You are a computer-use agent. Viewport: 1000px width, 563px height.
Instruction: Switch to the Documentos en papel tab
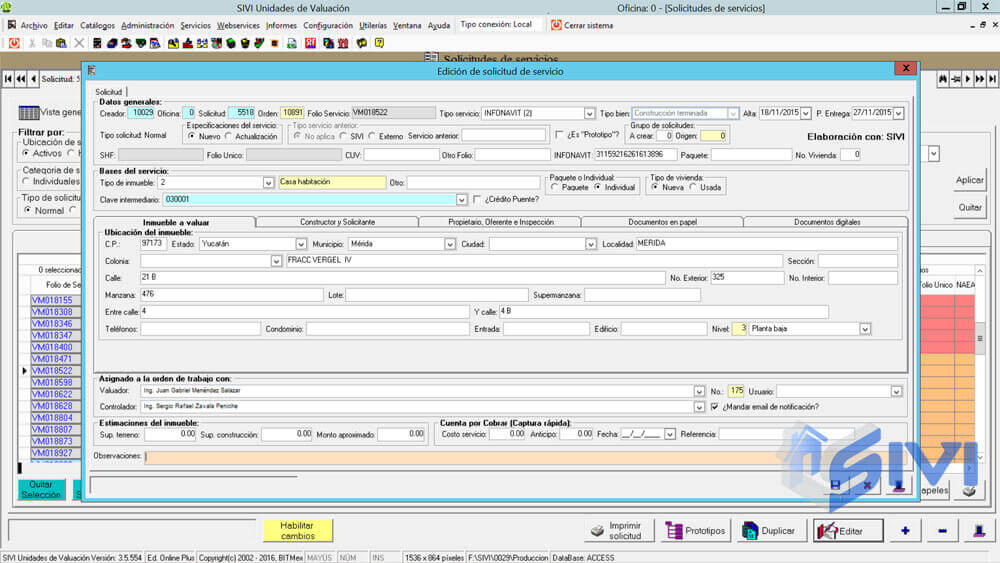(663, 222)
